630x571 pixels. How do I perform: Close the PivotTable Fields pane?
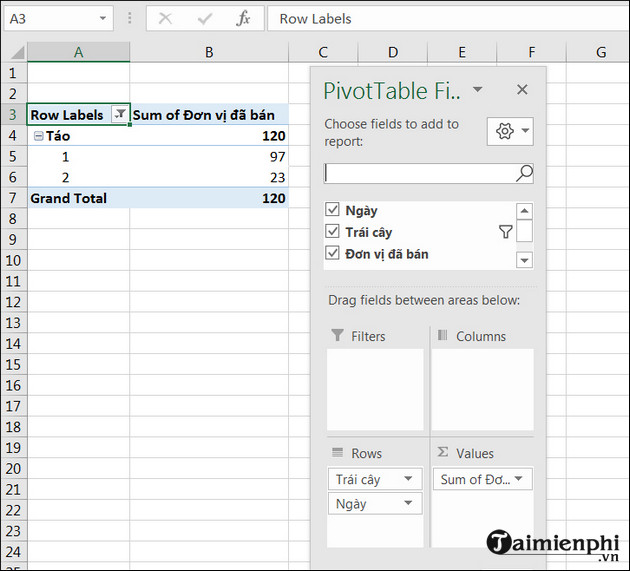[x=522, y=89]
